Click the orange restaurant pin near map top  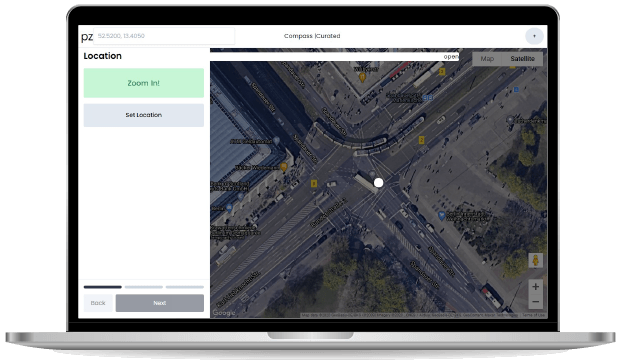point(362,78)
